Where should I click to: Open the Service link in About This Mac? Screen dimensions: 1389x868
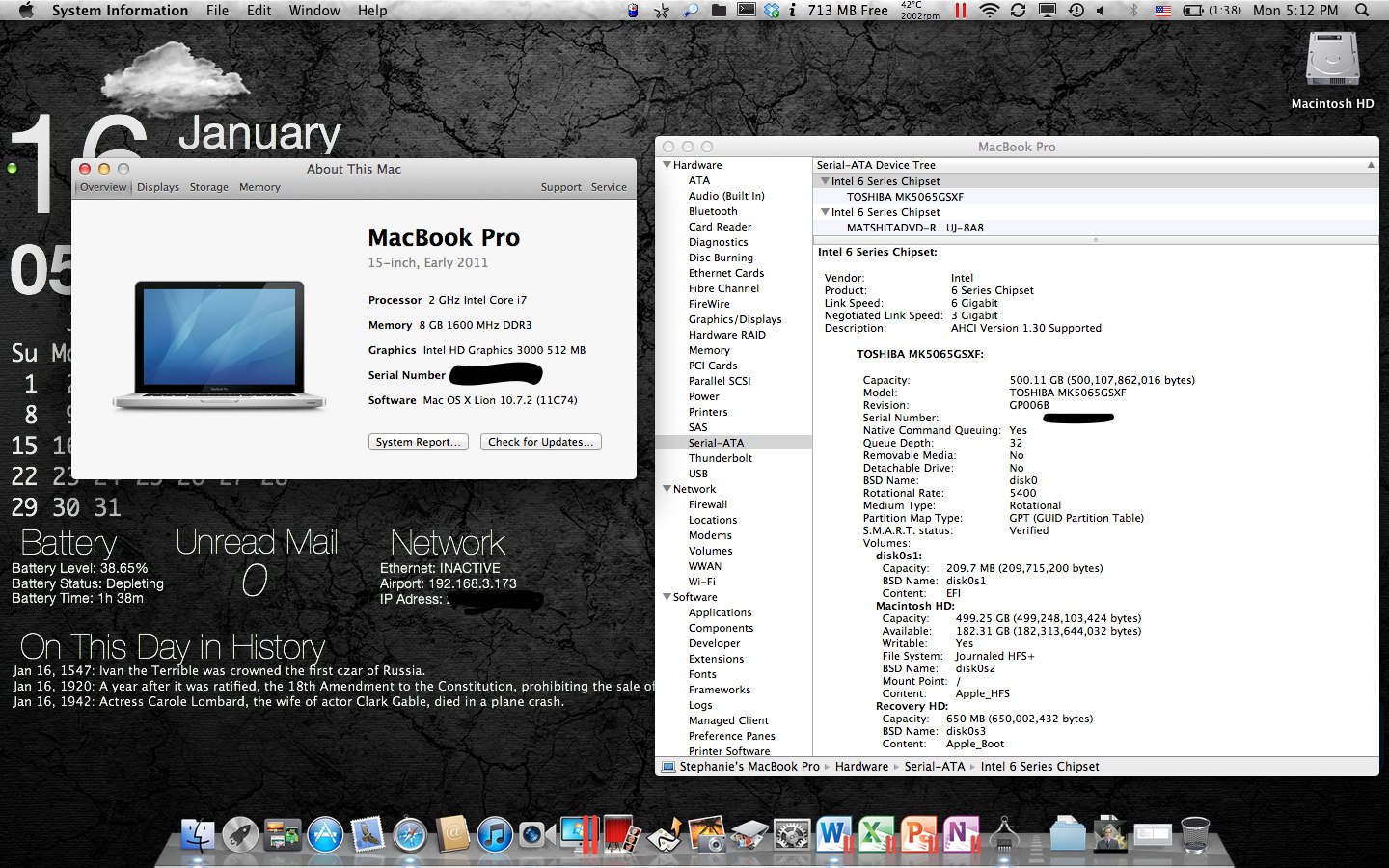coord(609,187)
